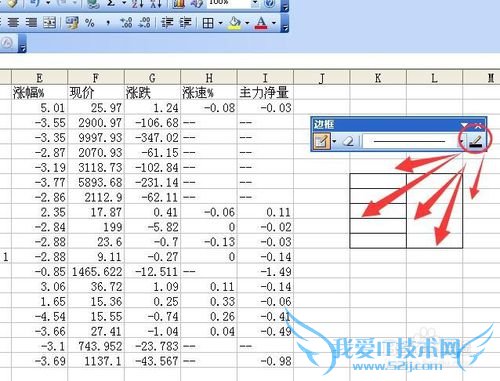This screenshot has width=500, height=381.
Task: Open Excel Help with the question icon
Action: 269,3
